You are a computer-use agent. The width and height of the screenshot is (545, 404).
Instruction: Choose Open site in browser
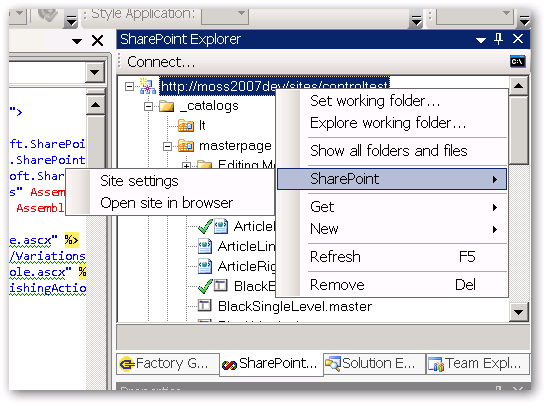click(166, 203)
